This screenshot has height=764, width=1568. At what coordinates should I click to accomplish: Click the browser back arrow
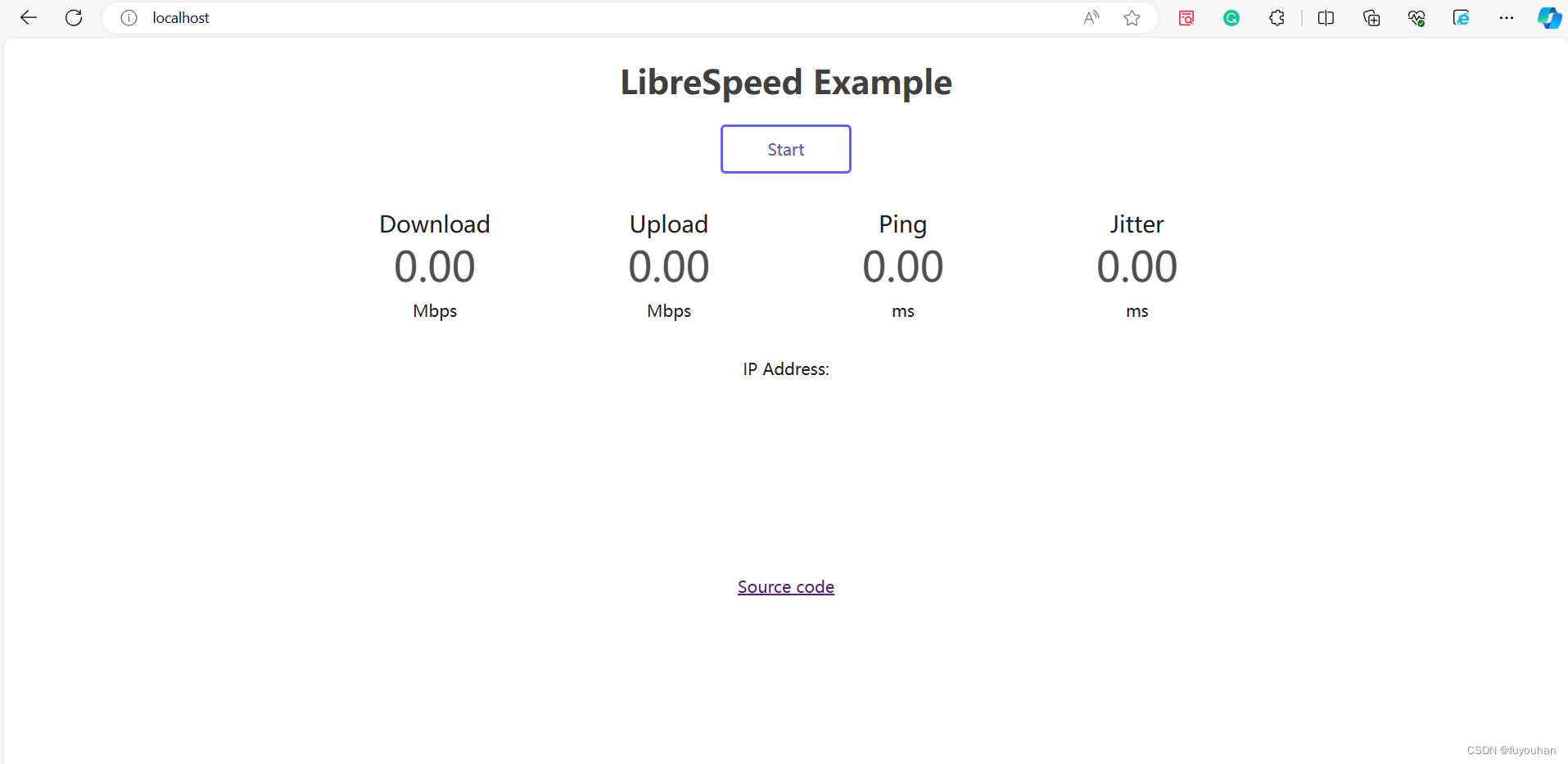(29, 18)
